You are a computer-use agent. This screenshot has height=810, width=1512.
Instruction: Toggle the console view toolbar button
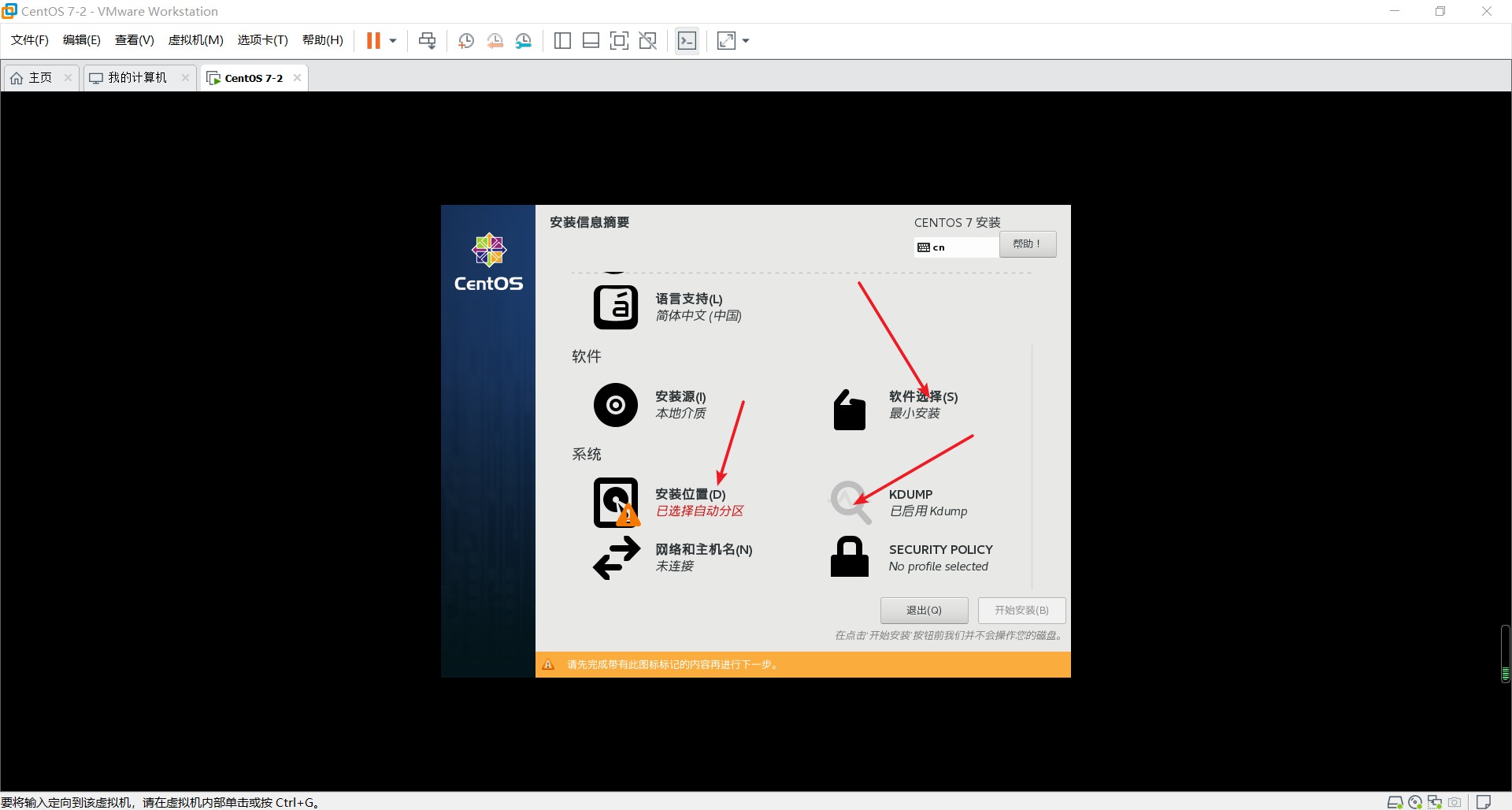point(687,41)
